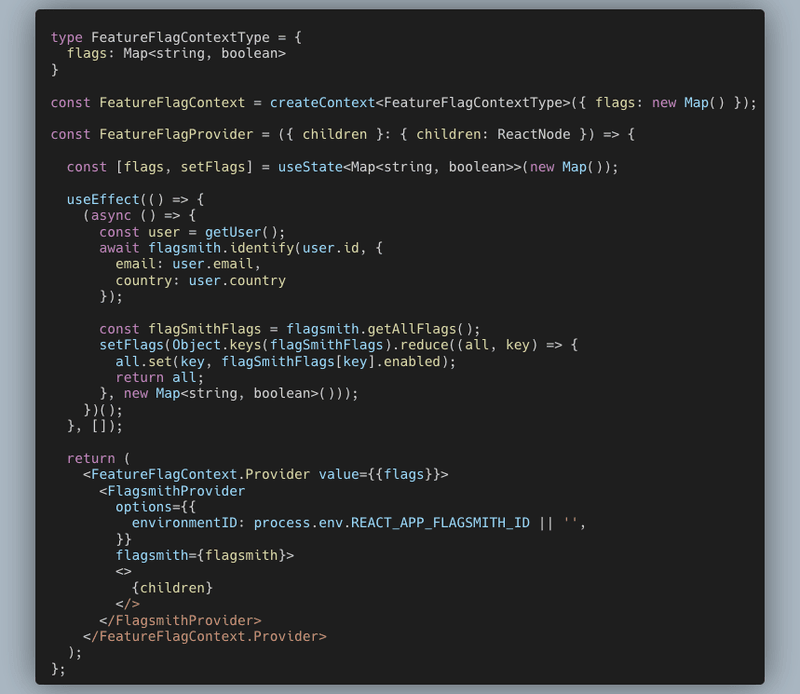Screen dimensions: 800x694
Task: Click the reduce method call
Action: tap(424, 345)
